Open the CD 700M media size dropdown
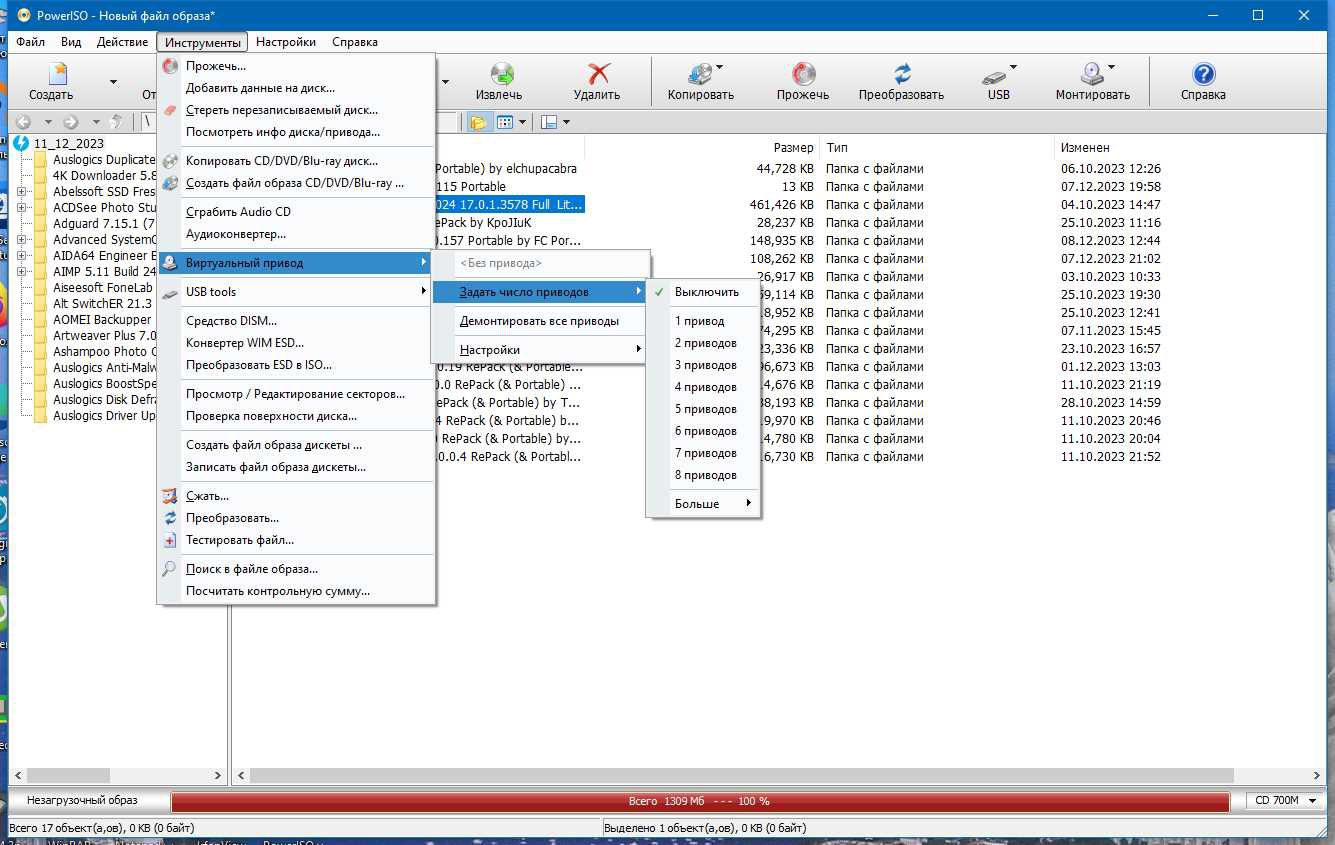 pos(1285,800)
